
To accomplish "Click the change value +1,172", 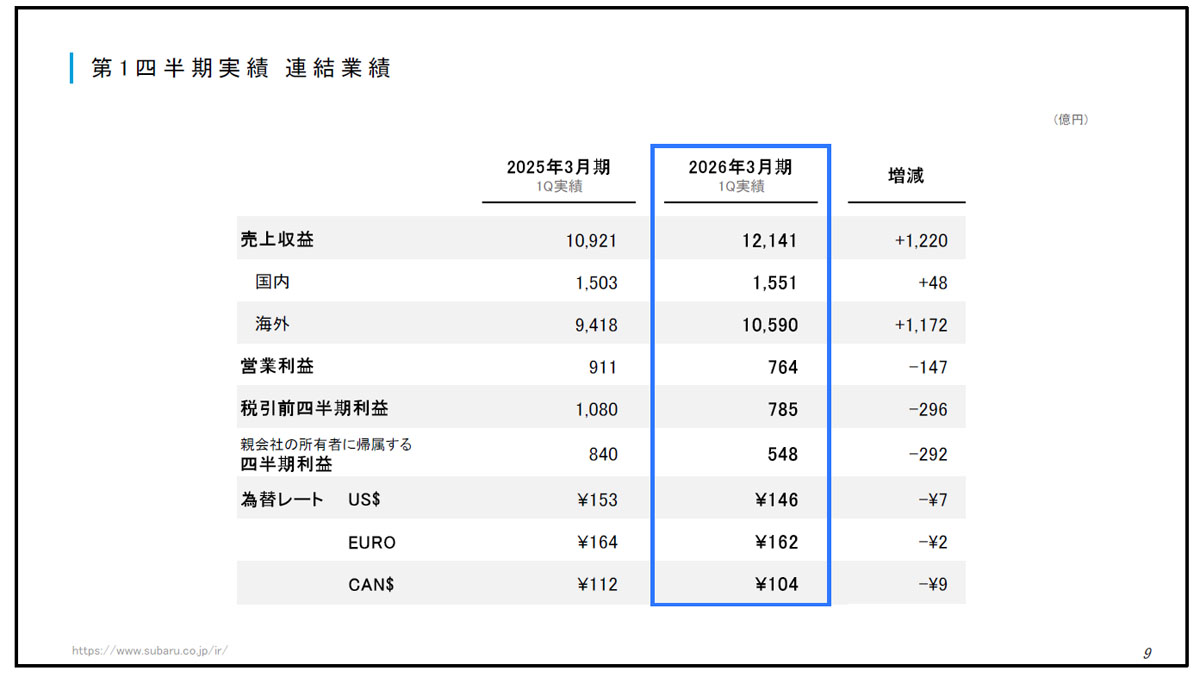I will click(921, 325).
